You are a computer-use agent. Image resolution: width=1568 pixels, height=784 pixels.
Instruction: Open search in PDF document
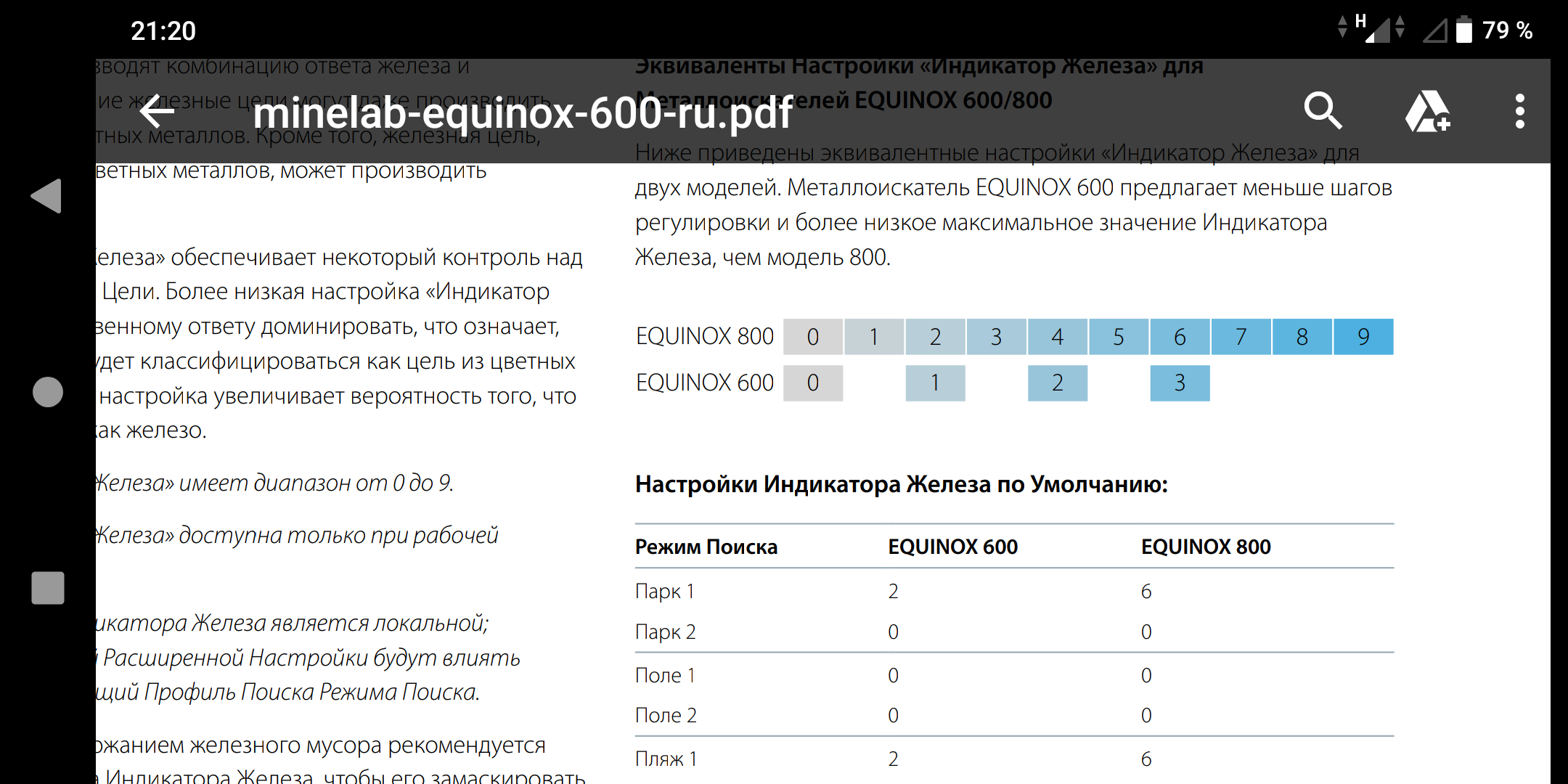click(x=1323, y=111)
